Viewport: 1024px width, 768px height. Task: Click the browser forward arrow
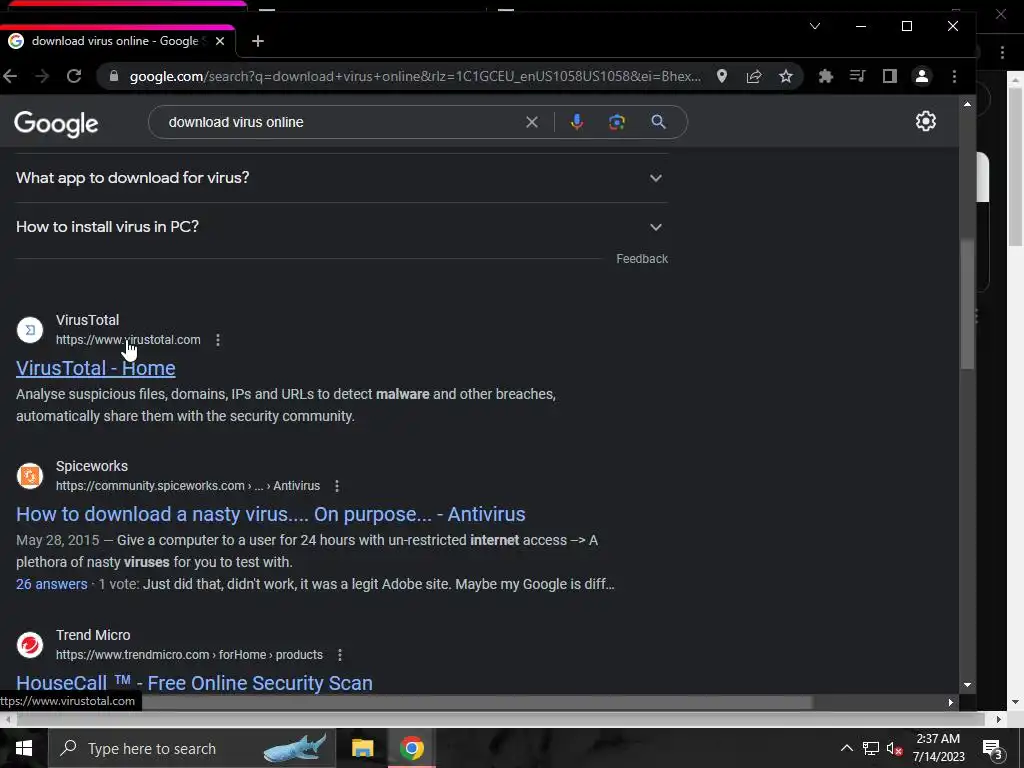pos(42,76)
